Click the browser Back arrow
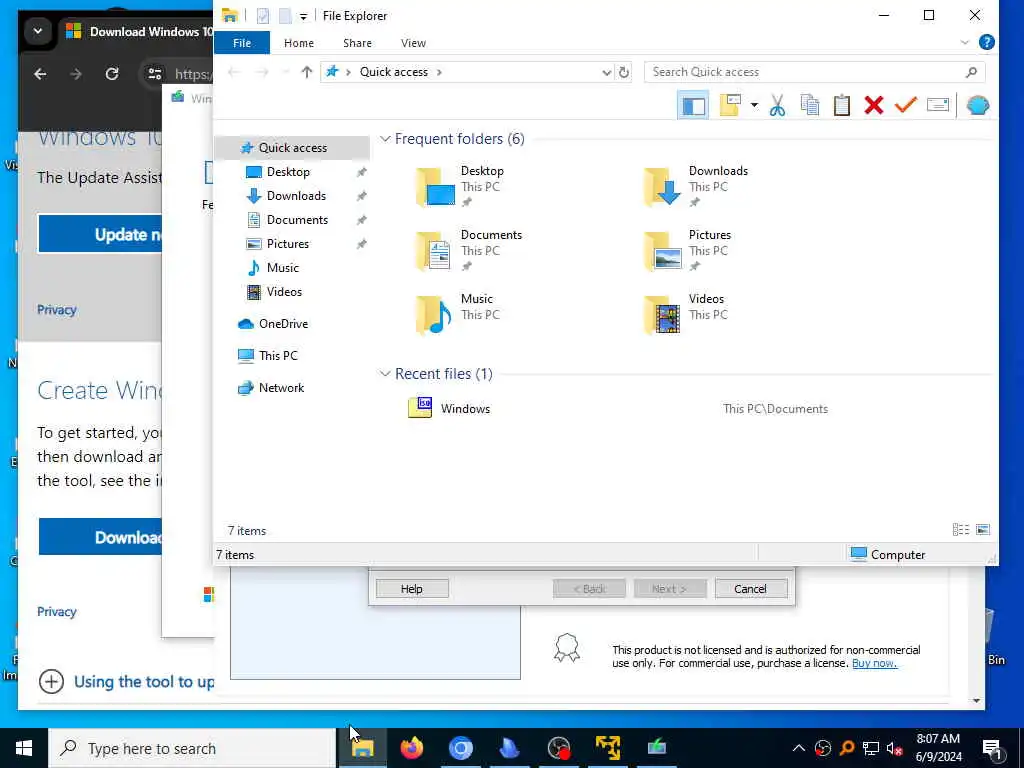1024x768 pixels. tap(40, 74)
